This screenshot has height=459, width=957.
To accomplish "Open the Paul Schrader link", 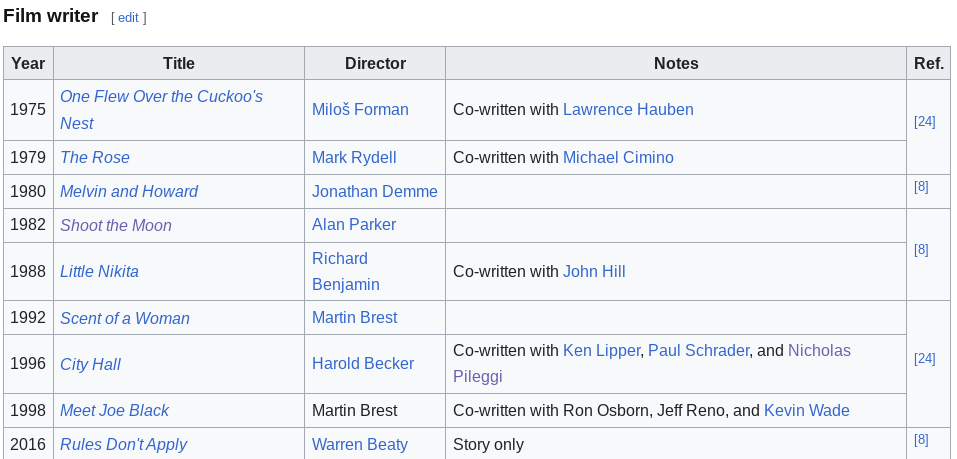I will point(698,351).
